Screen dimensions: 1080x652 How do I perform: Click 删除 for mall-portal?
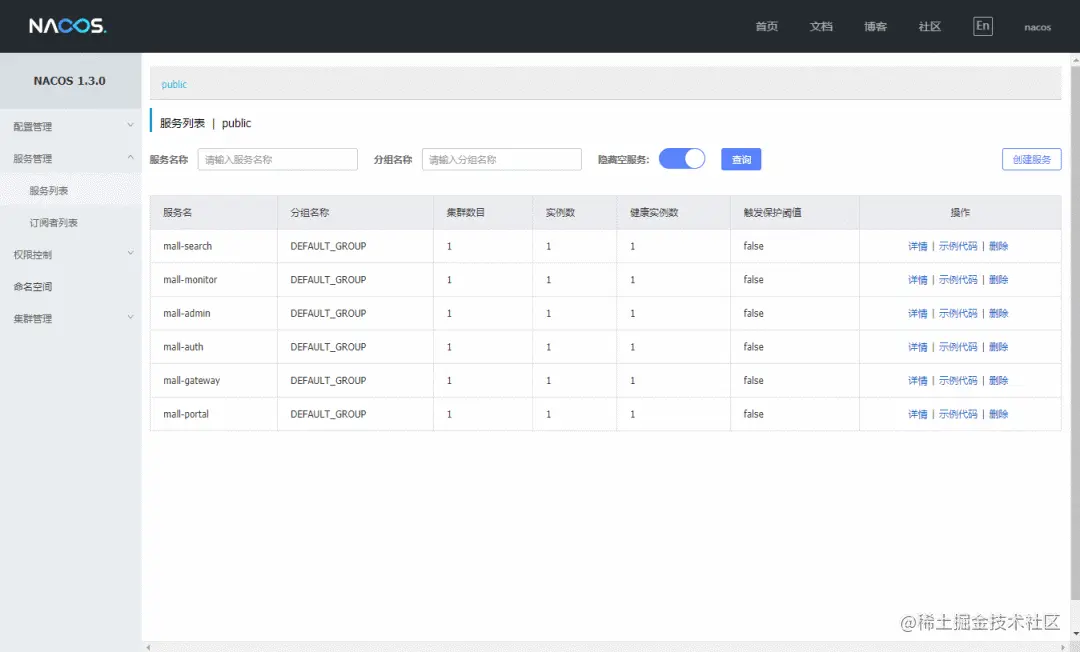[x=999, y=414]
